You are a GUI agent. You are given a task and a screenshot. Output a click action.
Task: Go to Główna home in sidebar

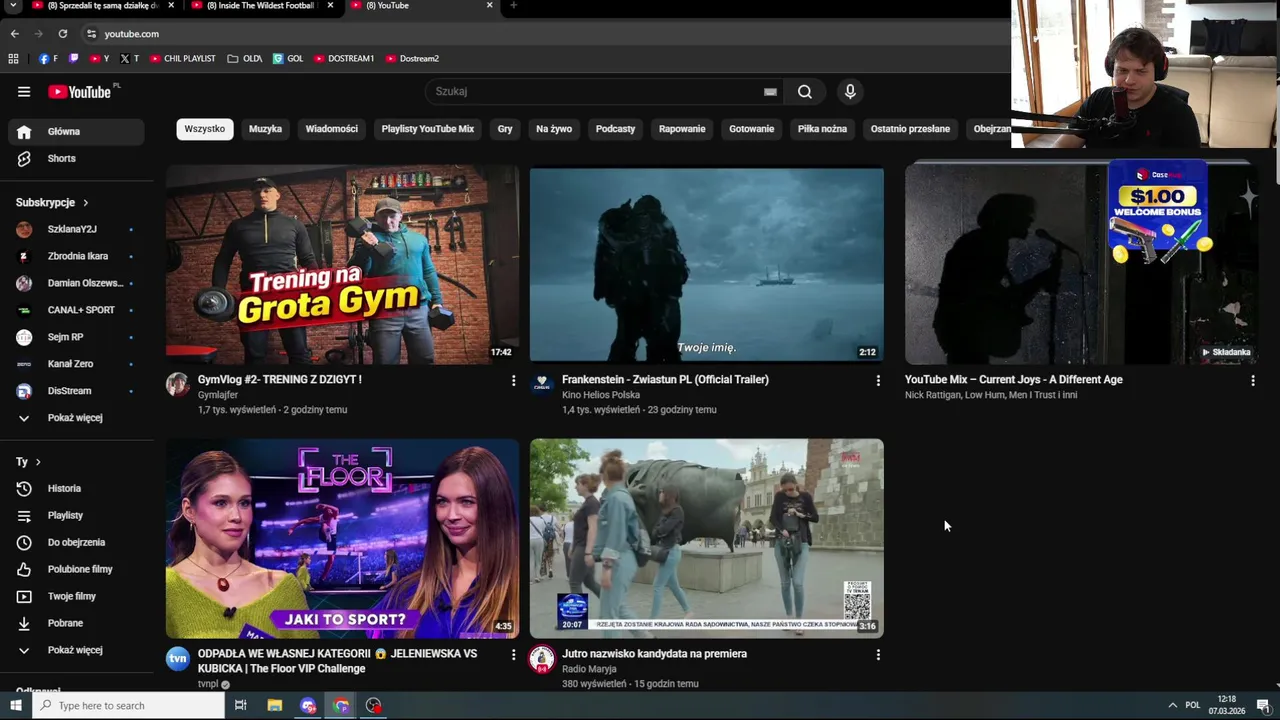(x=76, y=131)
